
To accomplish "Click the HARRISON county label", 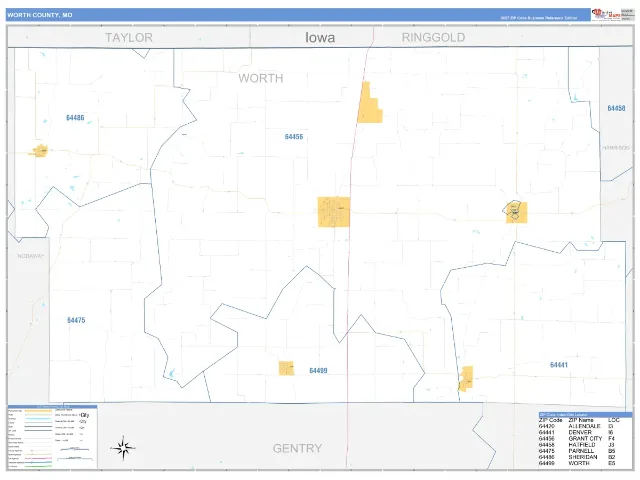I will [616, 147].
